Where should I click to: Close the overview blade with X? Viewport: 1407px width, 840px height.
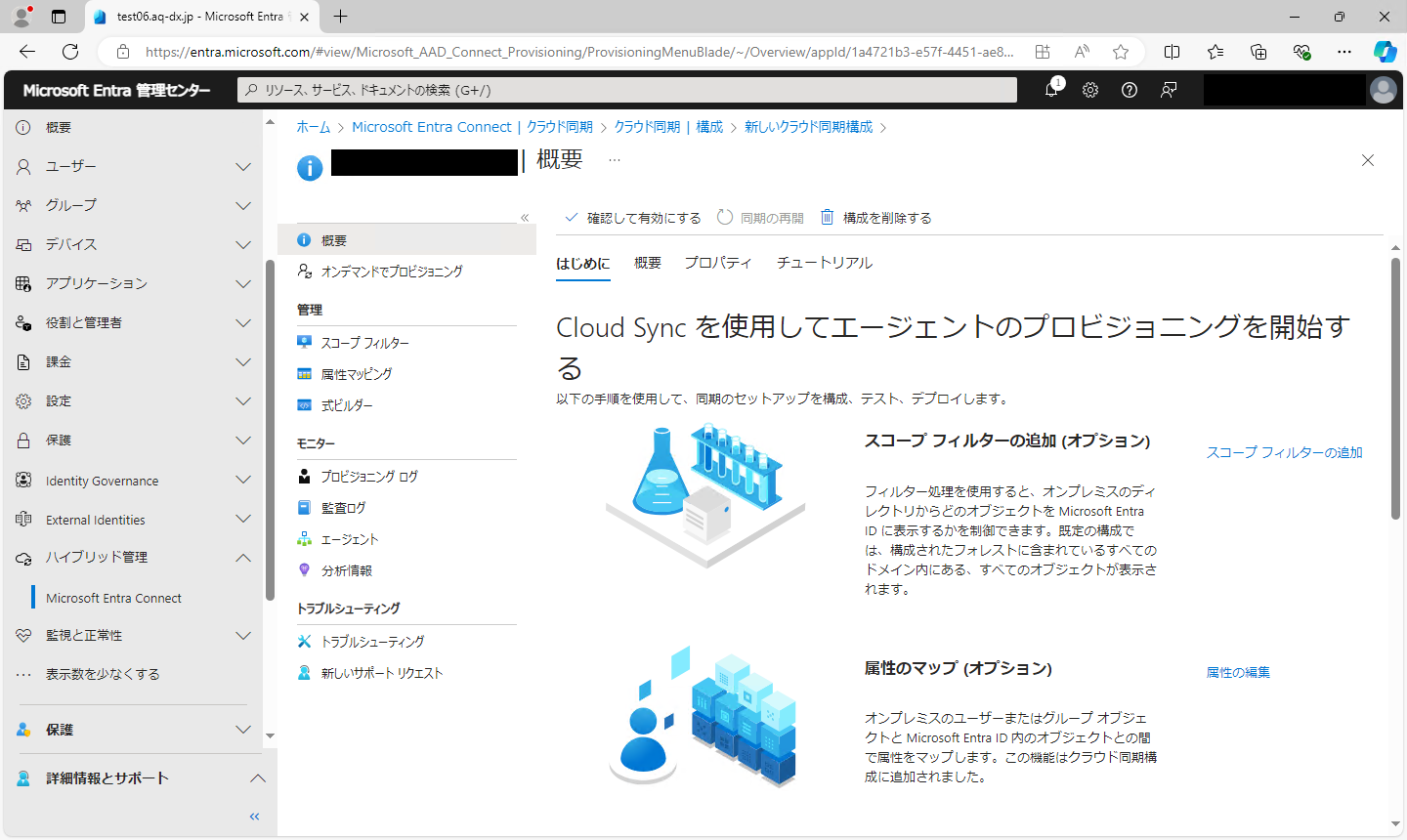point(1368,160)
